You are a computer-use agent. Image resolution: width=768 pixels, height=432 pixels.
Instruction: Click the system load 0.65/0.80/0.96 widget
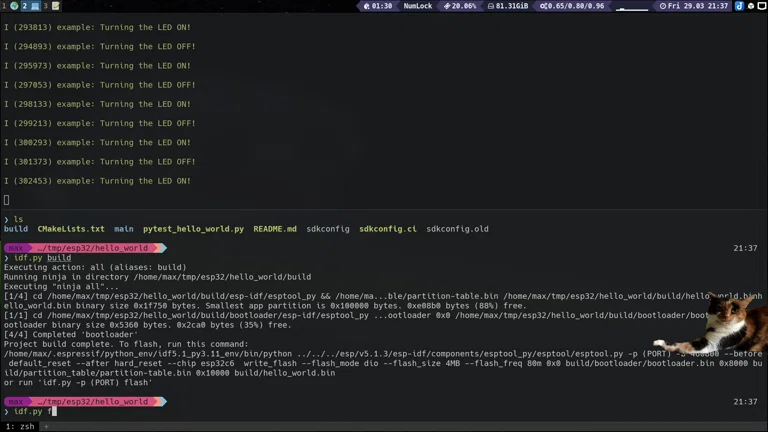click(572, 6)
